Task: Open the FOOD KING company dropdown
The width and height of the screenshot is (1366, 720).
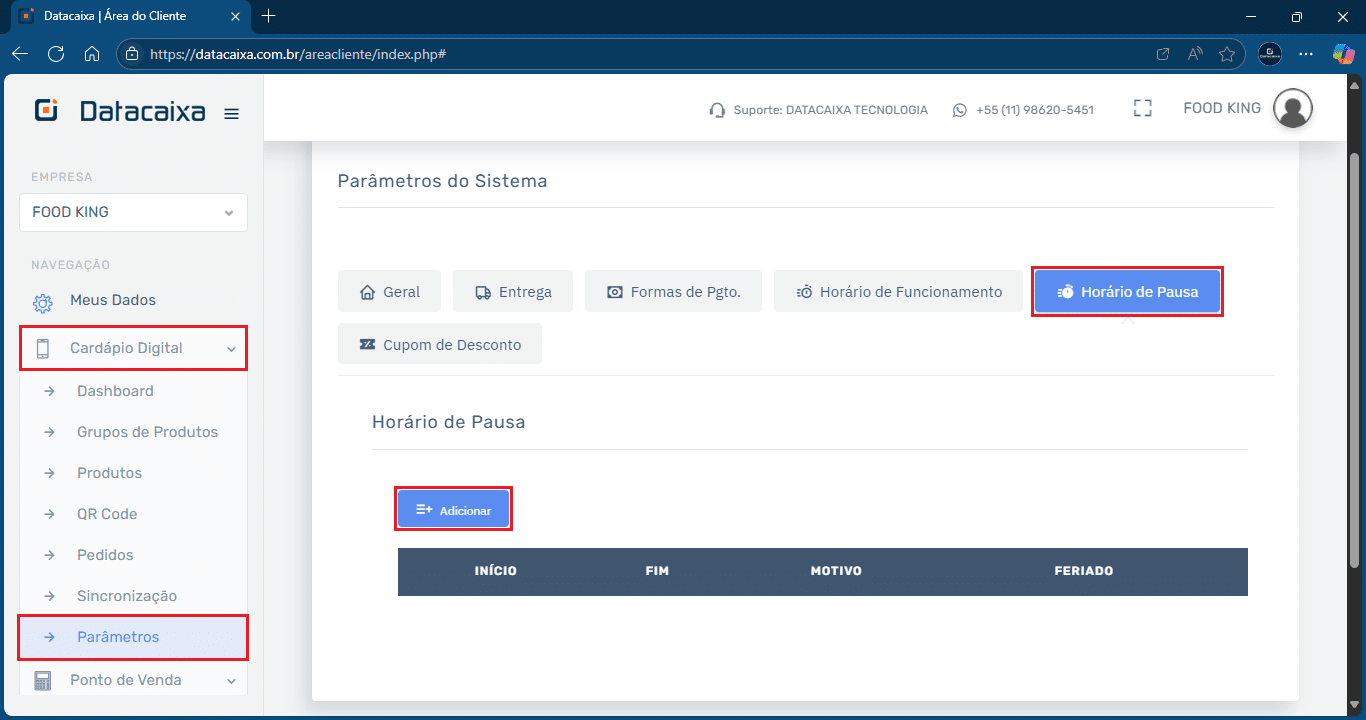Action: pos(133,213)
